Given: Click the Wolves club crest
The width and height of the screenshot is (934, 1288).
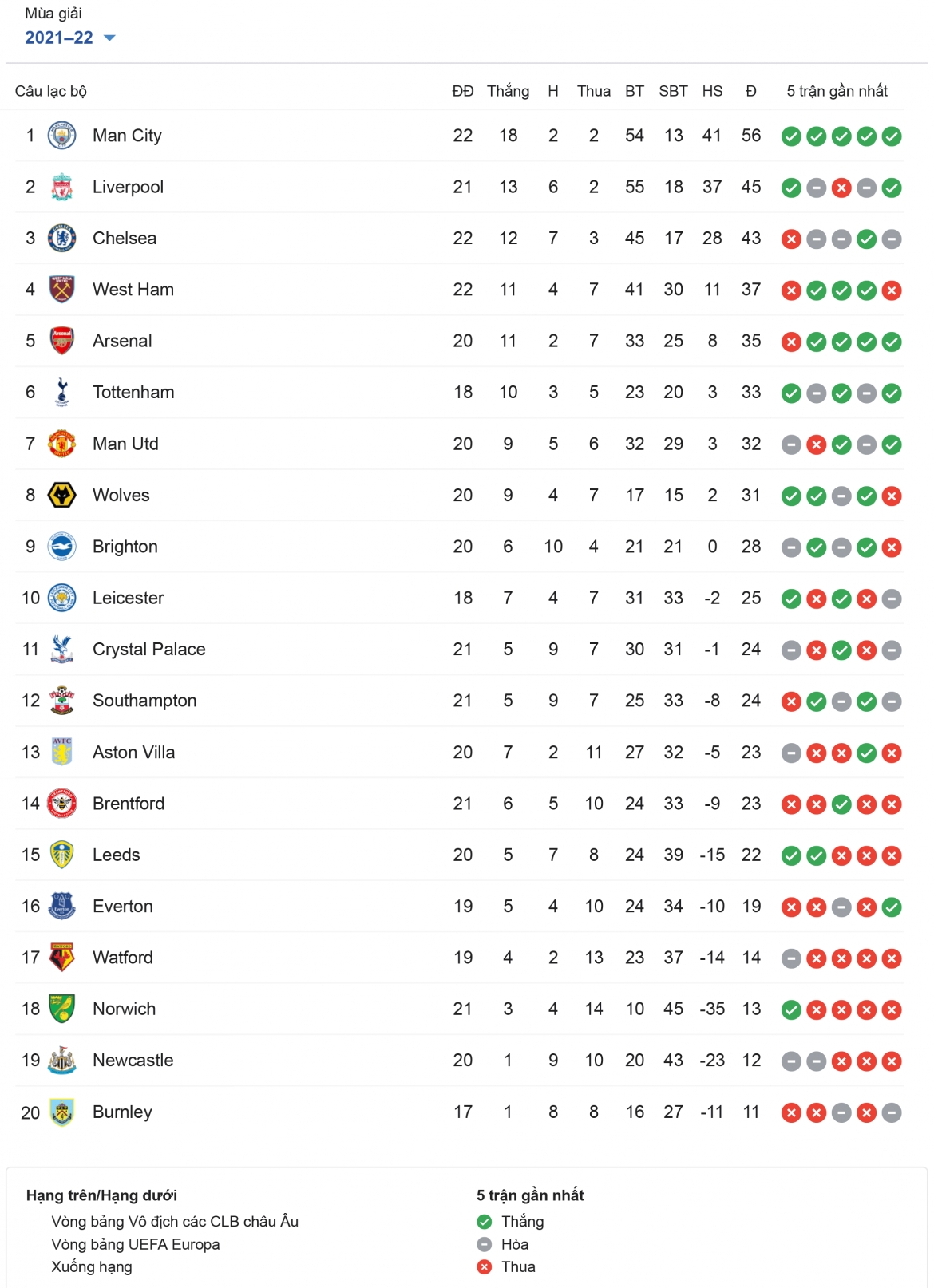Looking at the screenshot, I should [x=61, y=495].
